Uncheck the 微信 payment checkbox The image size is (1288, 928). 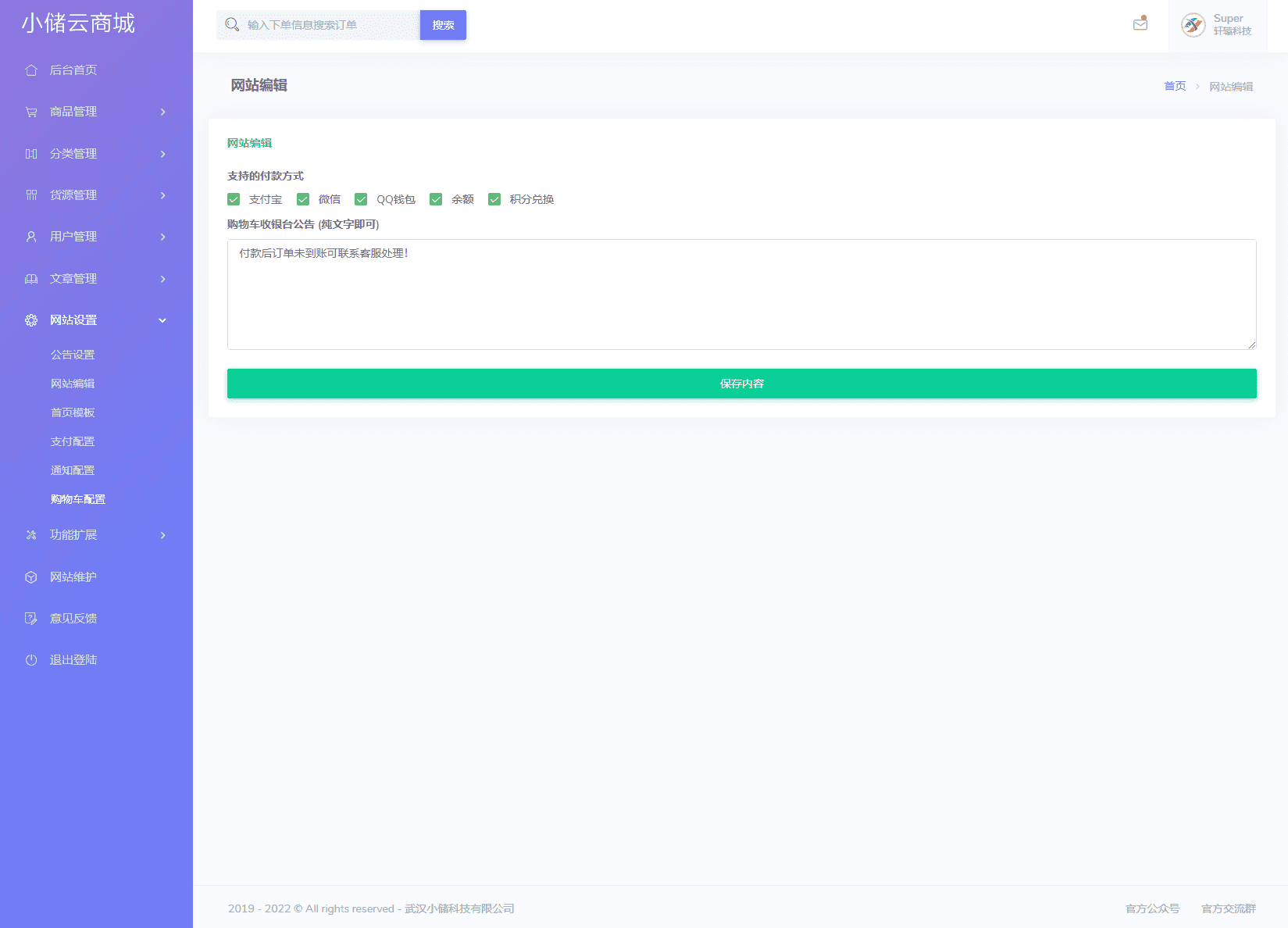tap(303, 199)
